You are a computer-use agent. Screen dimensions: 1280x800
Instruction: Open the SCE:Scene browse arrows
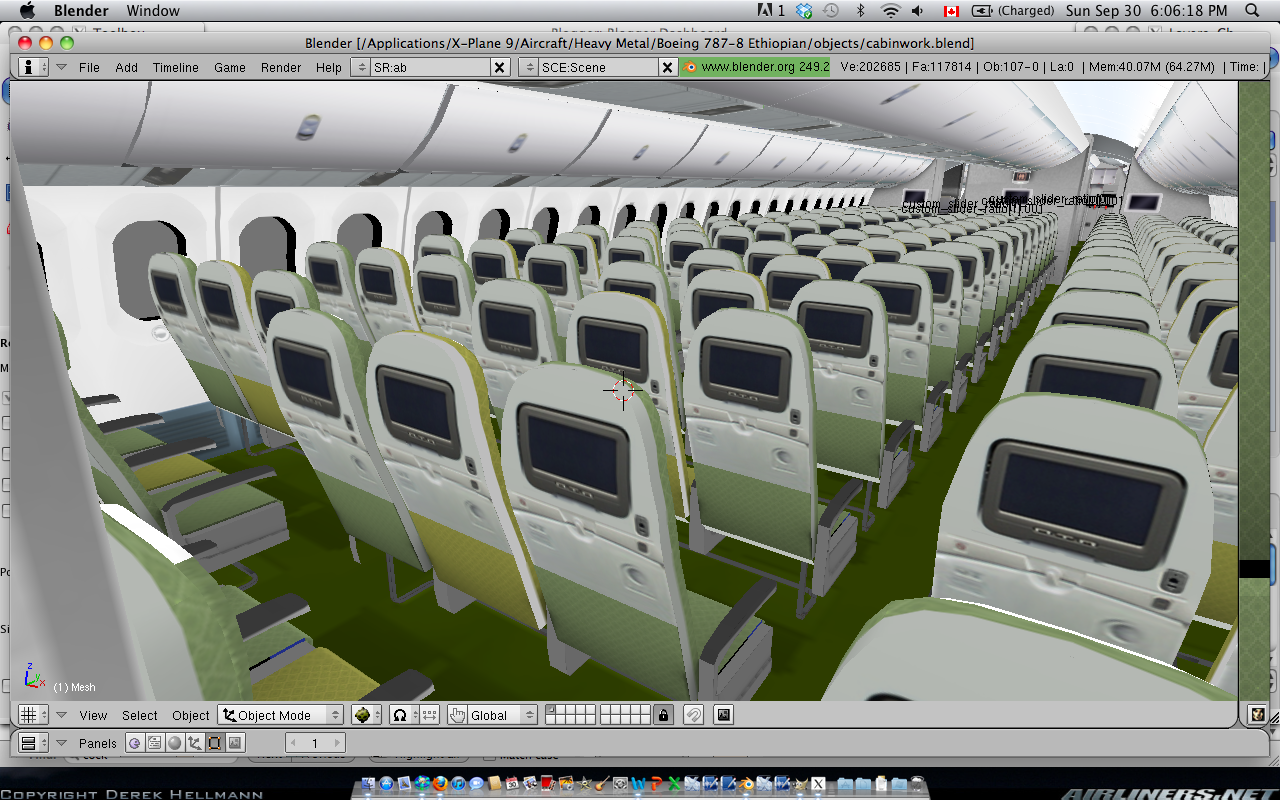tap(529, 67)
